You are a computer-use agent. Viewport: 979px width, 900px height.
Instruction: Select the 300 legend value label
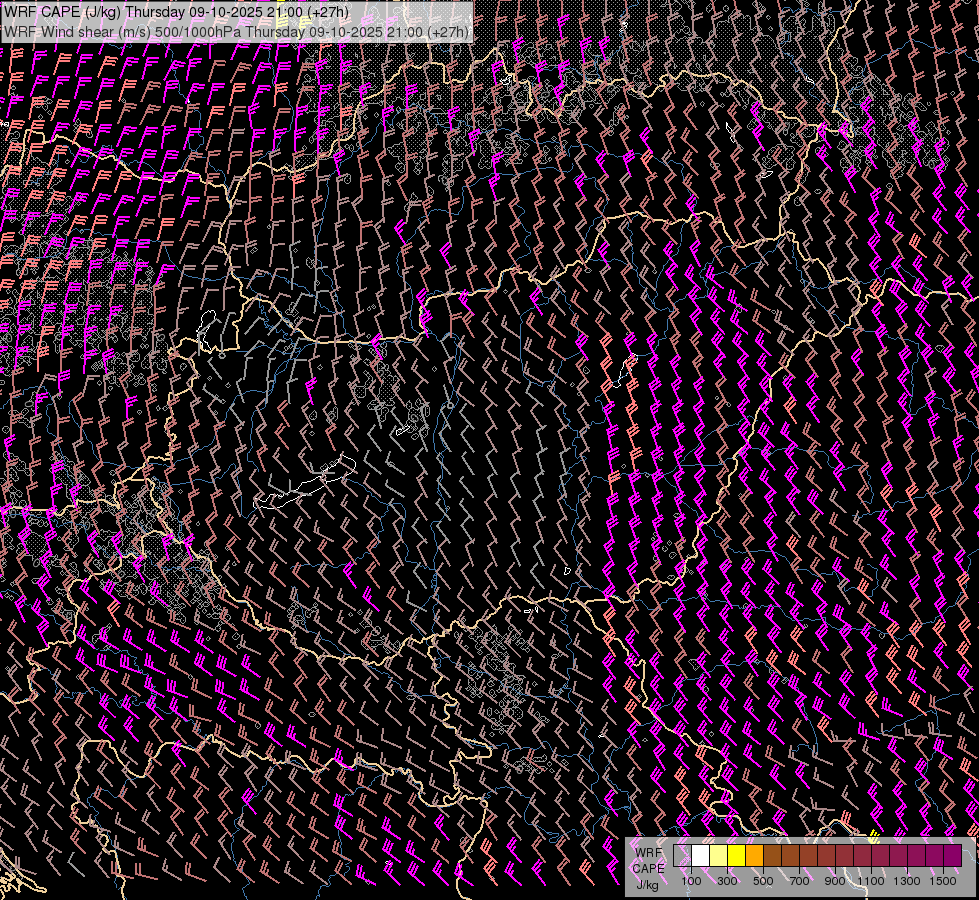click(x=727, y=881)
